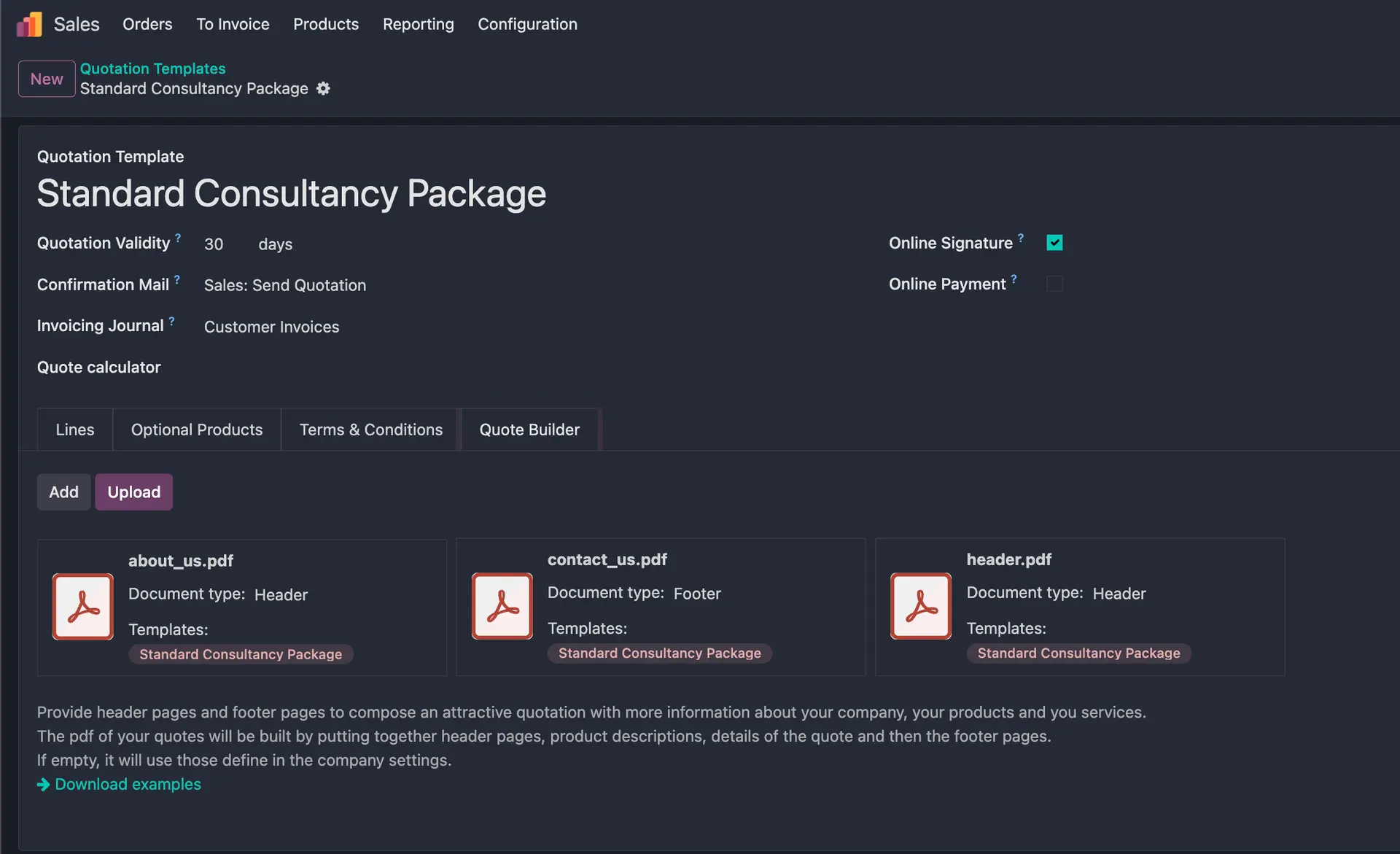The height and width of the screenshot is (854, 1400).
Task: Click the help icon beside Online Signature
Action: [1021, 238]
